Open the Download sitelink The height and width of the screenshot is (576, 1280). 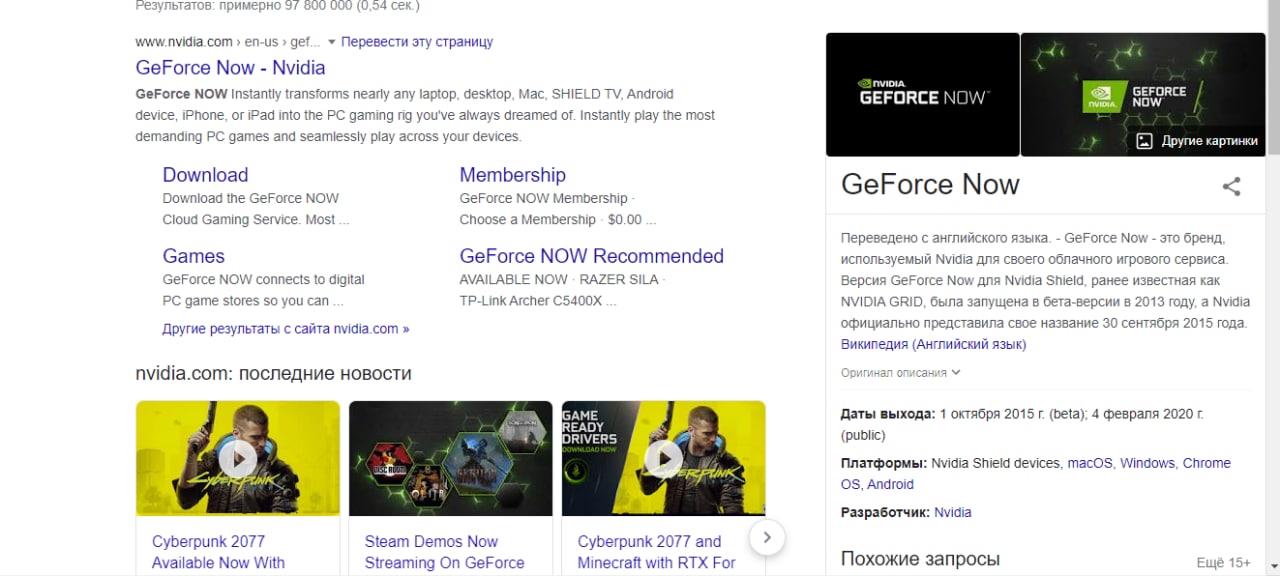(x=205, y=175)
